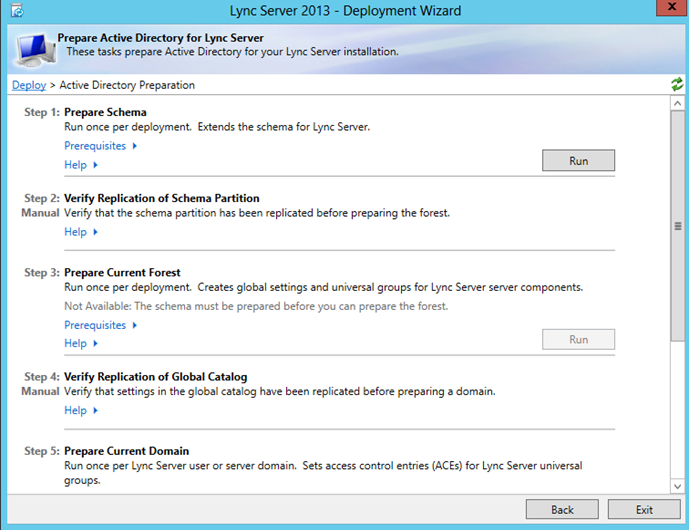
Task: Expand Prerequisites under Prepare Schema
Action: [x=101, y=145]
